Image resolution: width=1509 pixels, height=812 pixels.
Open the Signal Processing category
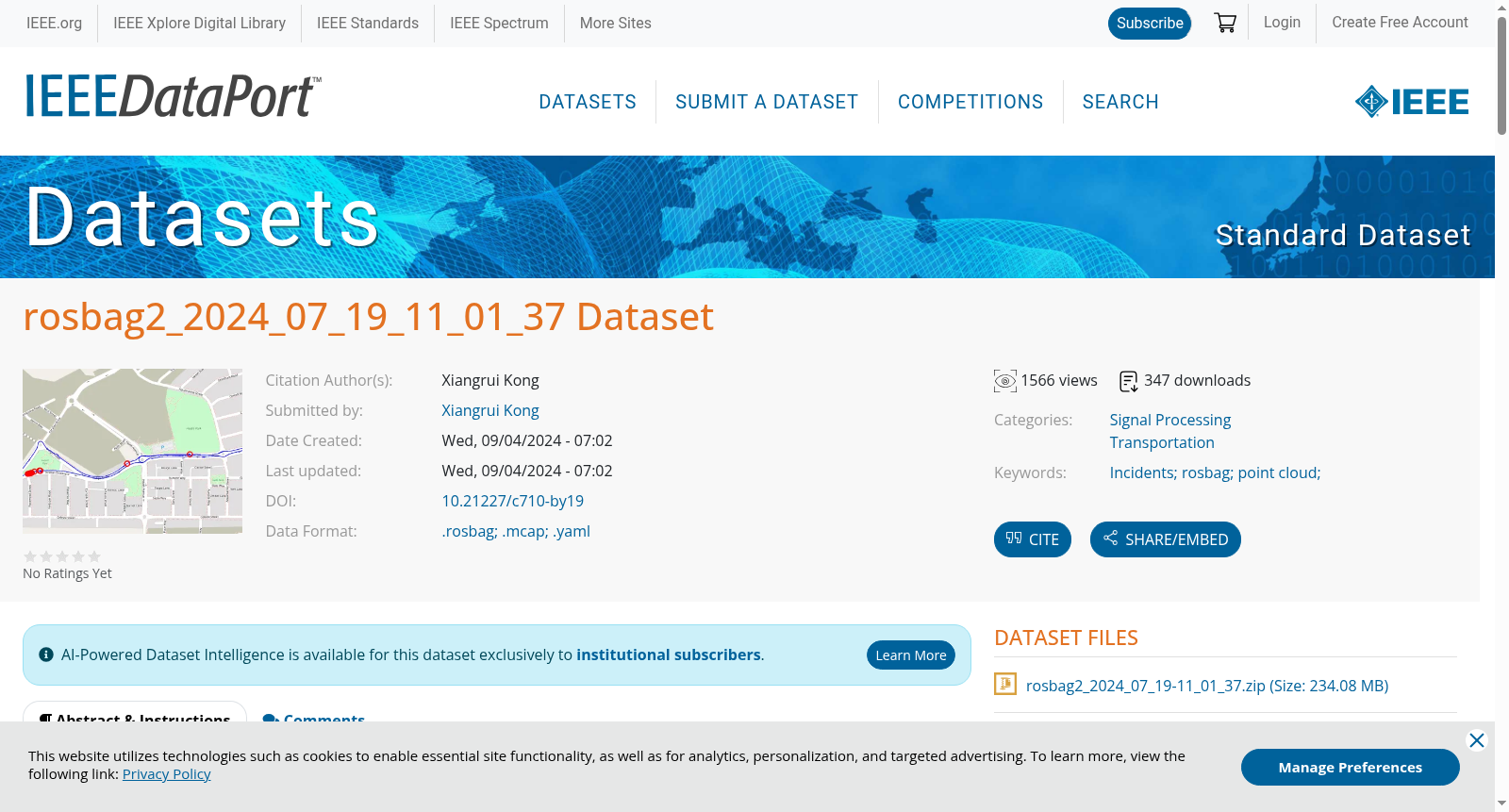(x=1170, y=421)
